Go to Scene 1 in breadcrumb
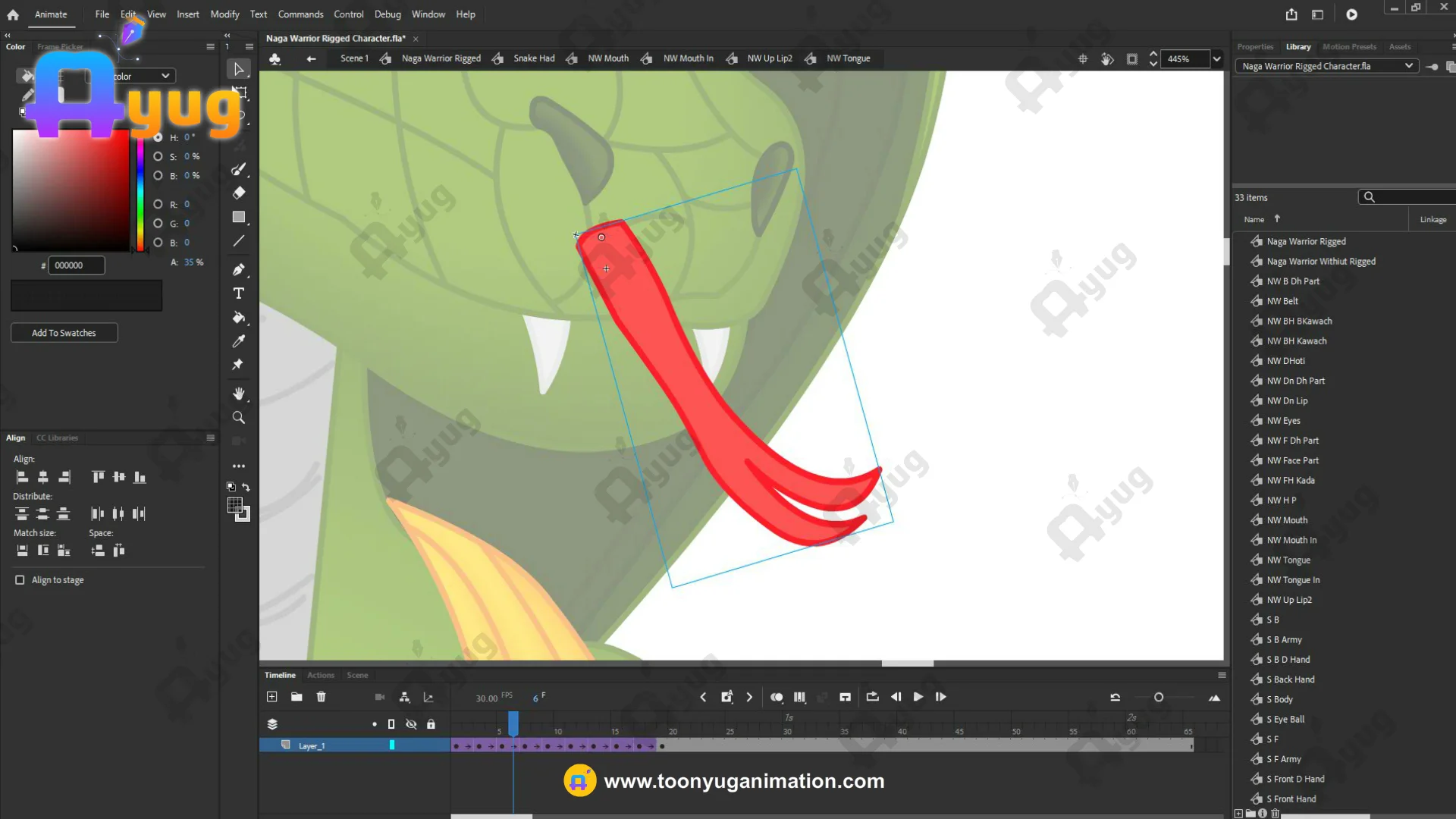Viewport: 1456px width, 819px height. tap(354, 58)
